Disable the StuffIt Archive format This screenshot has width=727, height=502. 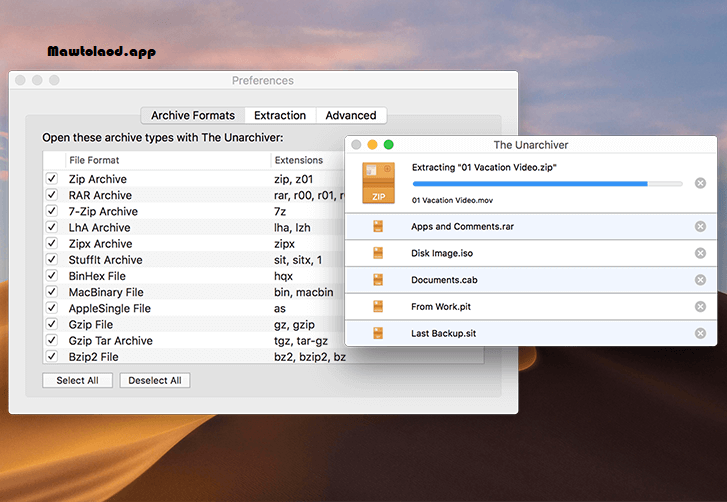(52, 260)
